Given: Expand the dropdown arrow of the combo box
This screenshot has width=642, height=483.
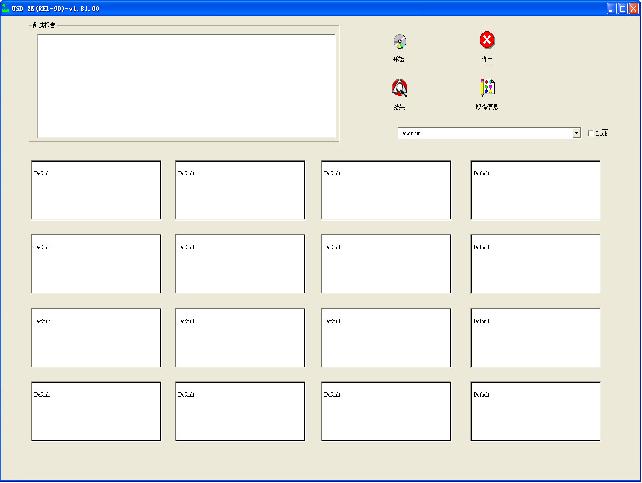Looking at the screenshot, I should click(x=577, y=133).
